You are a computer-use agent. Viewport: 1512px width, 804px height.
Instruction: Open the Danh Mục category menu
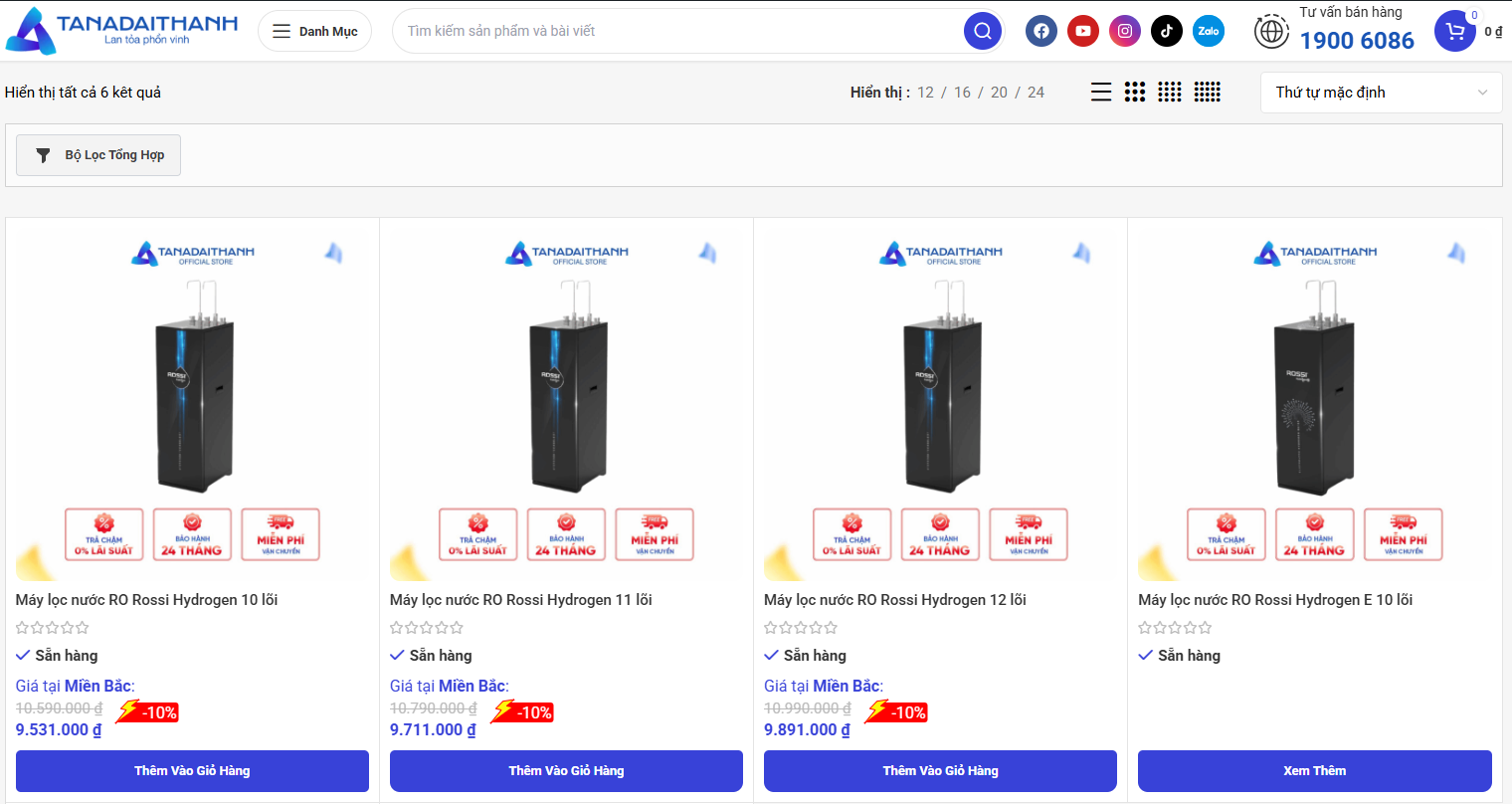tap(314, 31)
